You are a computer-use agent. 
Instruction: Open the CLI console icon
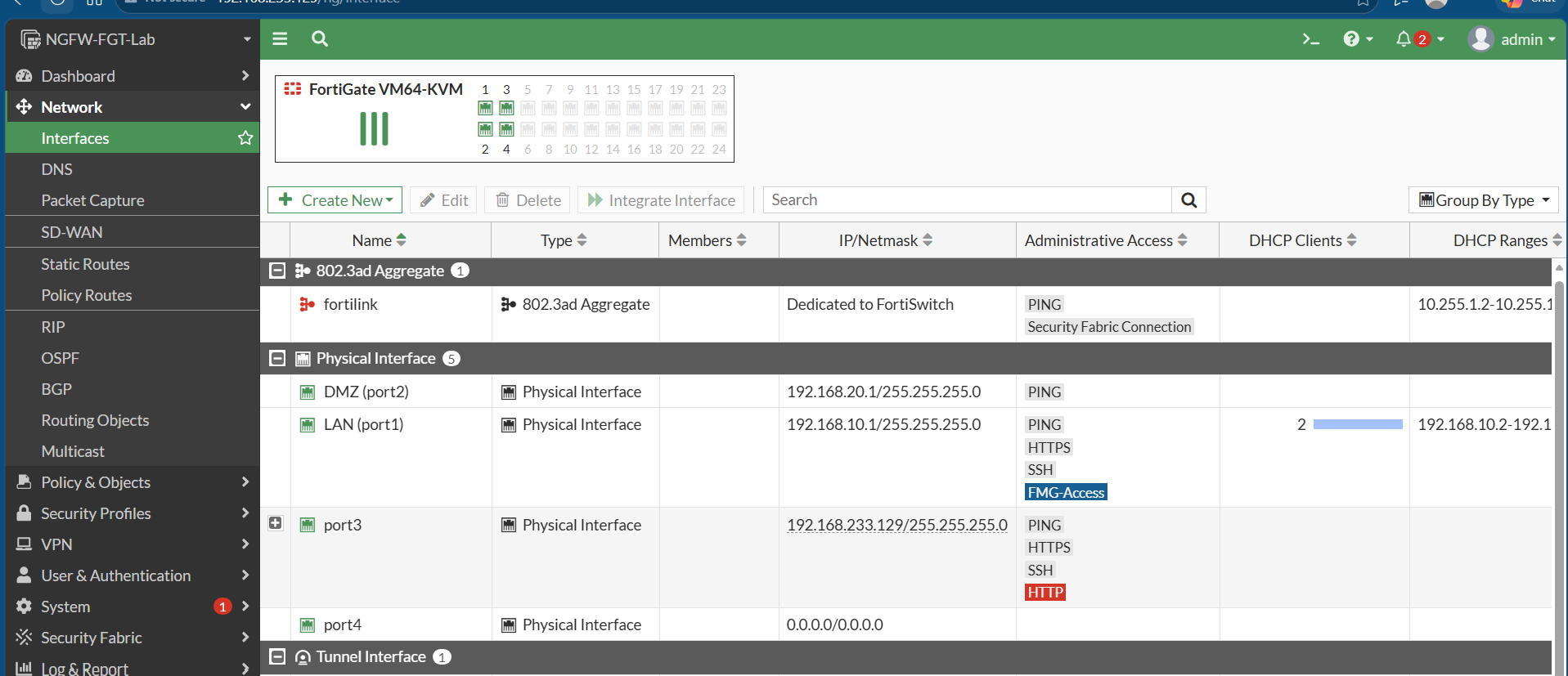coord(1311,39)
